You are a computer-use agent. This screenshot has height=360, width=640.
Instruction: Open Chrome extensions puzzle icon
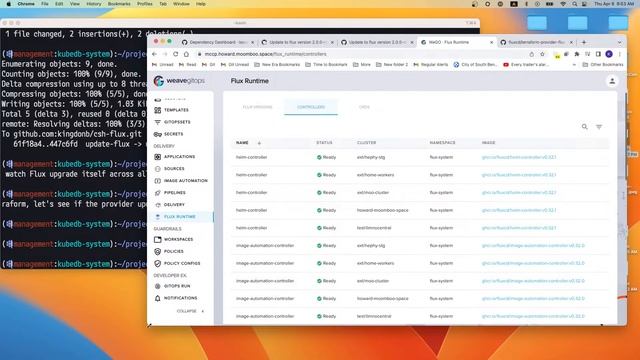(x=577, y=54)
